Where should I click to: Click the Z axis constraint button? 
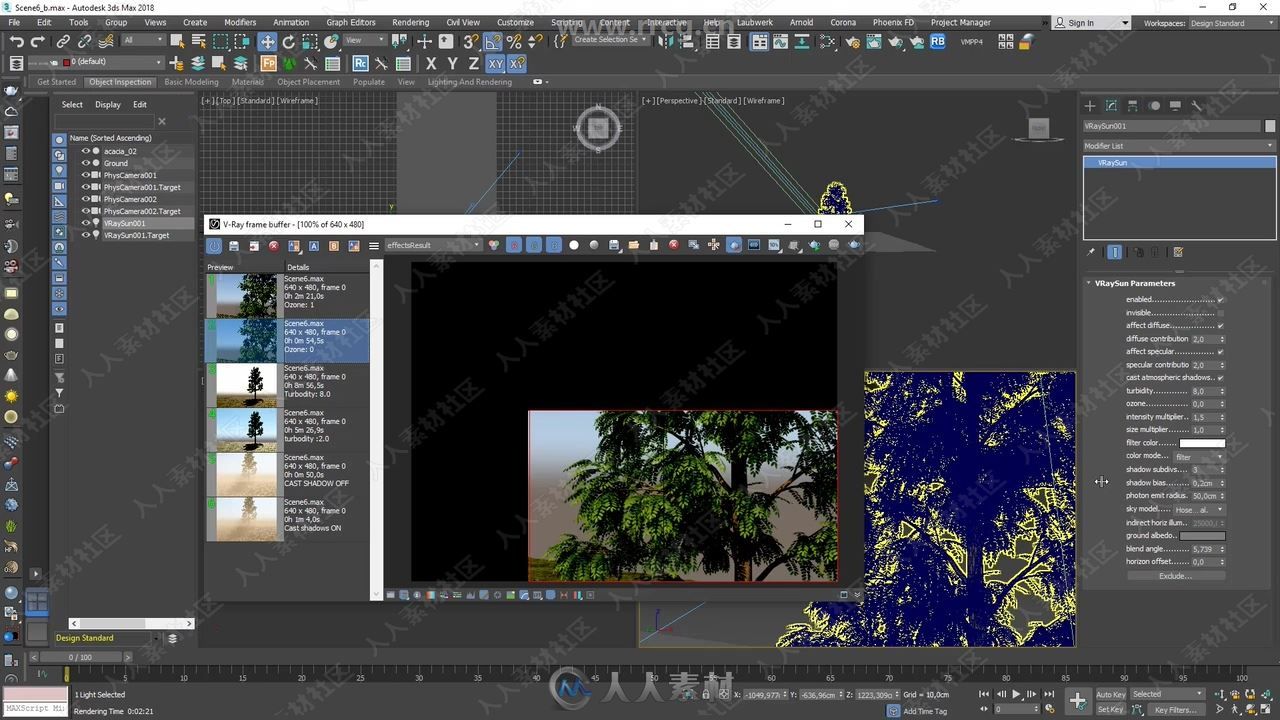pos(474,63)
